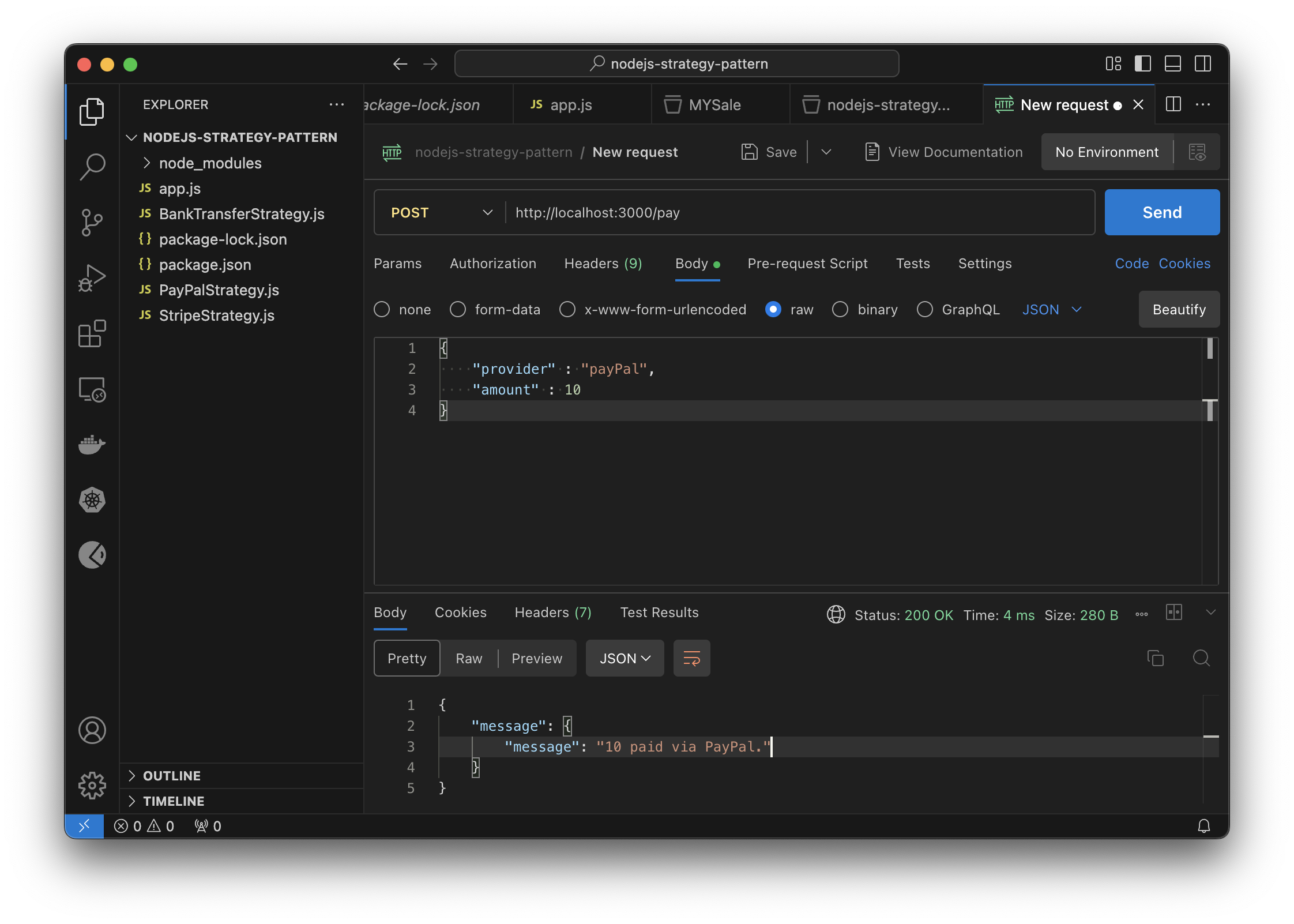This screenshot has height=924, width=1294.
Task: Toggle the primary side bar icon
Action: tap(1143, 63)
